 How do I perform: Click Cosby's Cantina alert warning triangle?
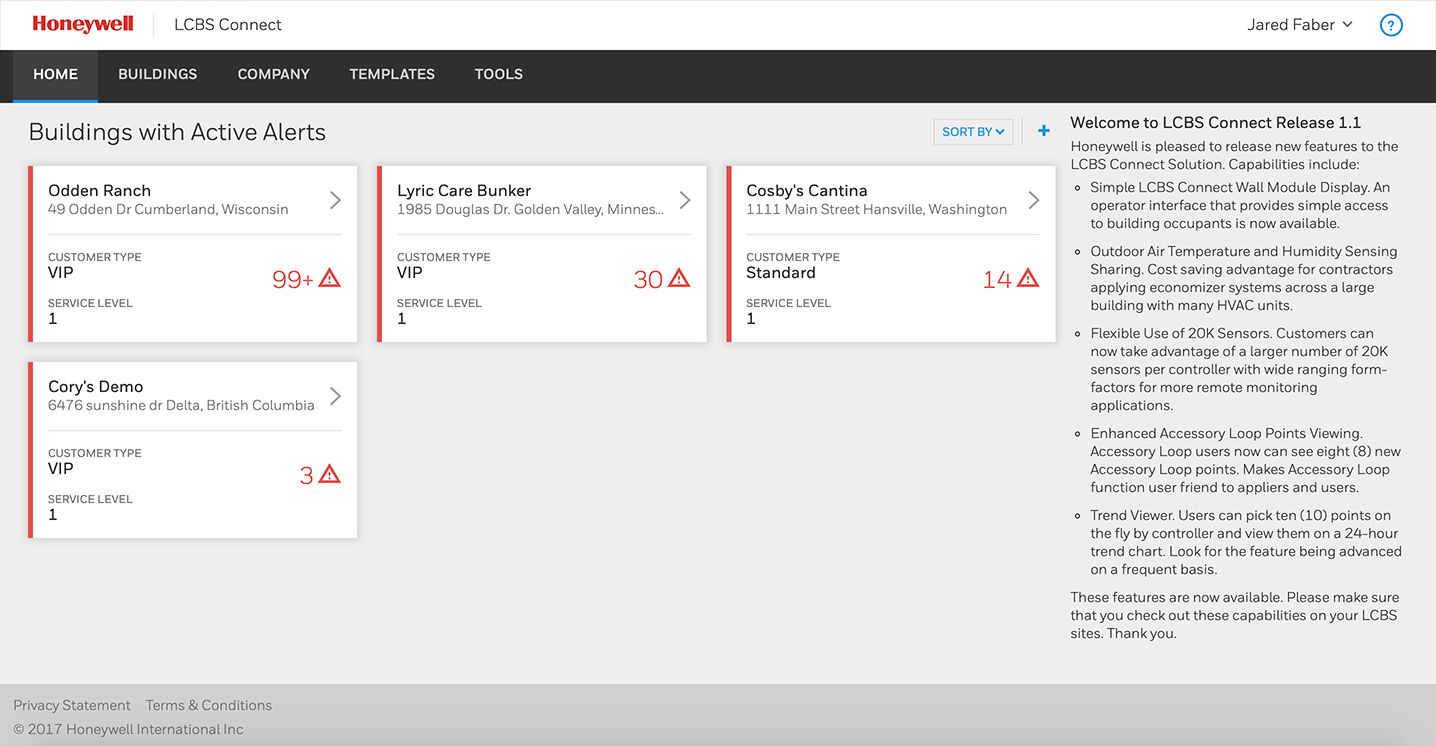coord(1028,278)
